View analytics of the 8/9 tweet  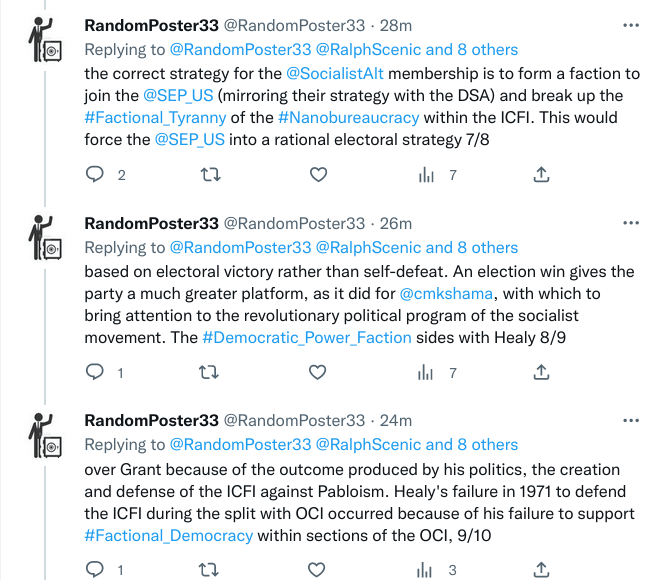pyautogui.click(x=426, y=372)
